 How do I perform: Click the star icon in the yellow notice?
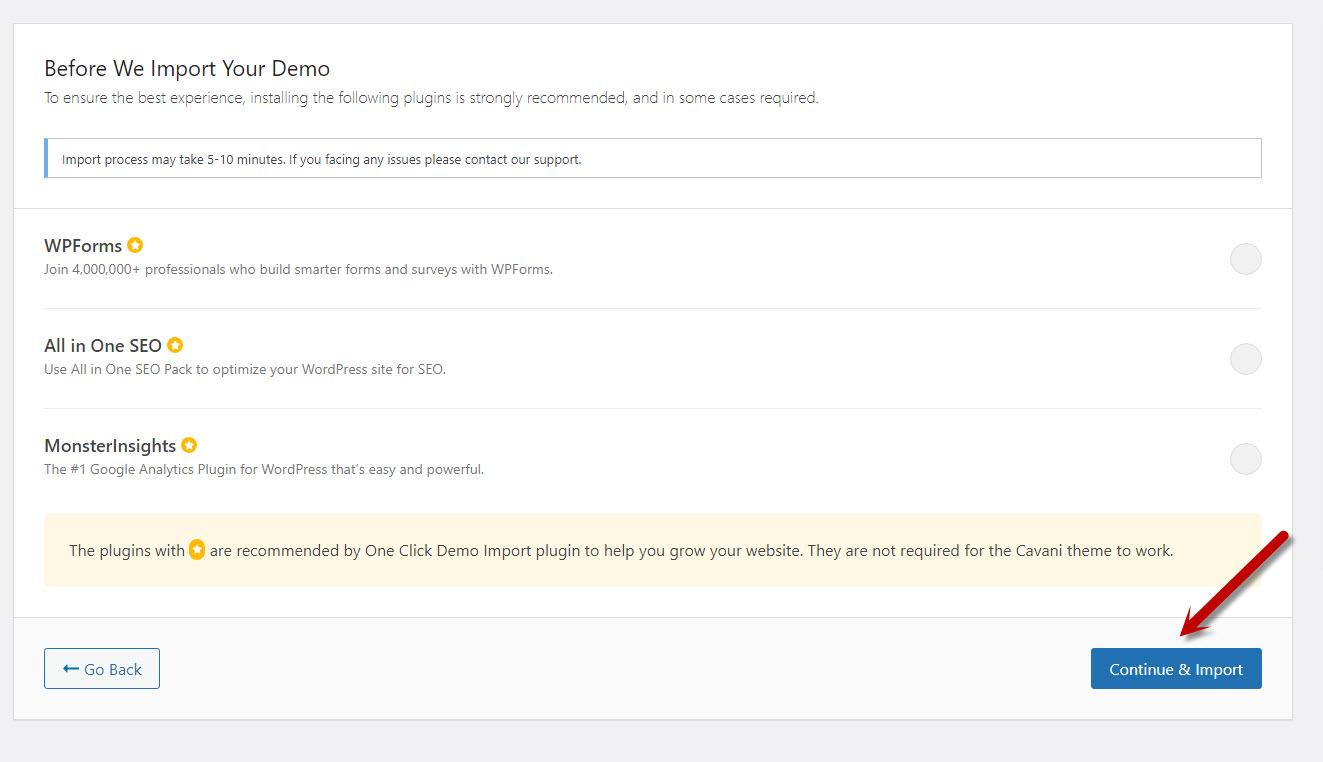point(197,550)
